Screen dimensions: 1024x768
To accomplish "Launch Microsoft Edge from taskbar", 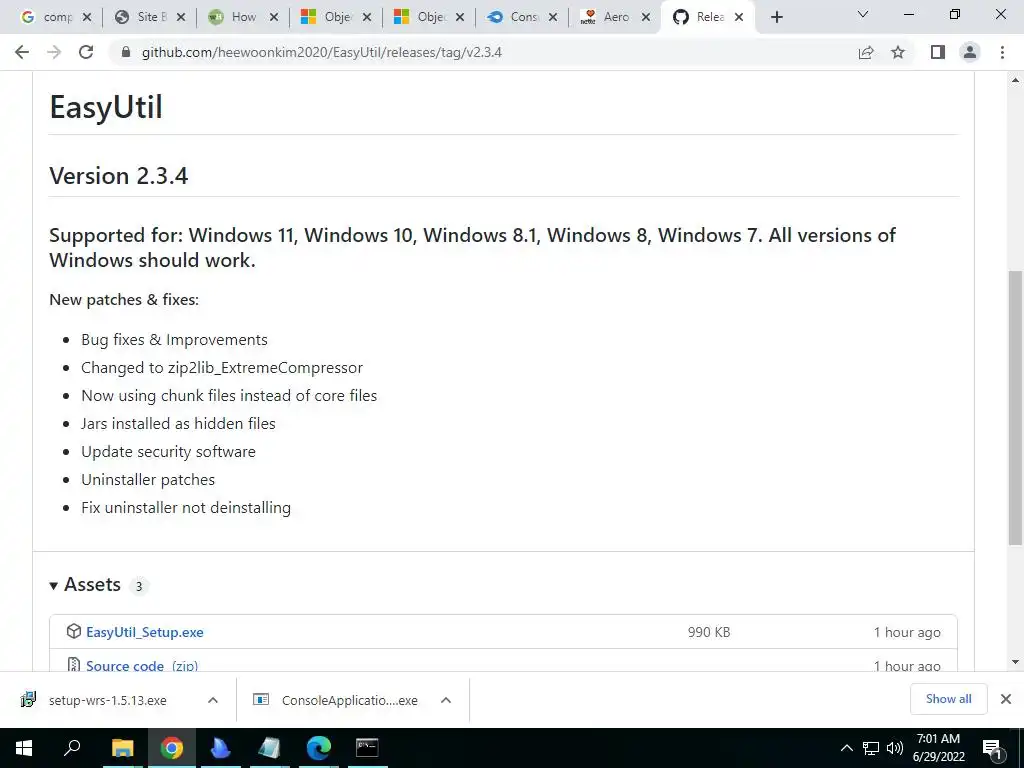I will coord(319,748).
